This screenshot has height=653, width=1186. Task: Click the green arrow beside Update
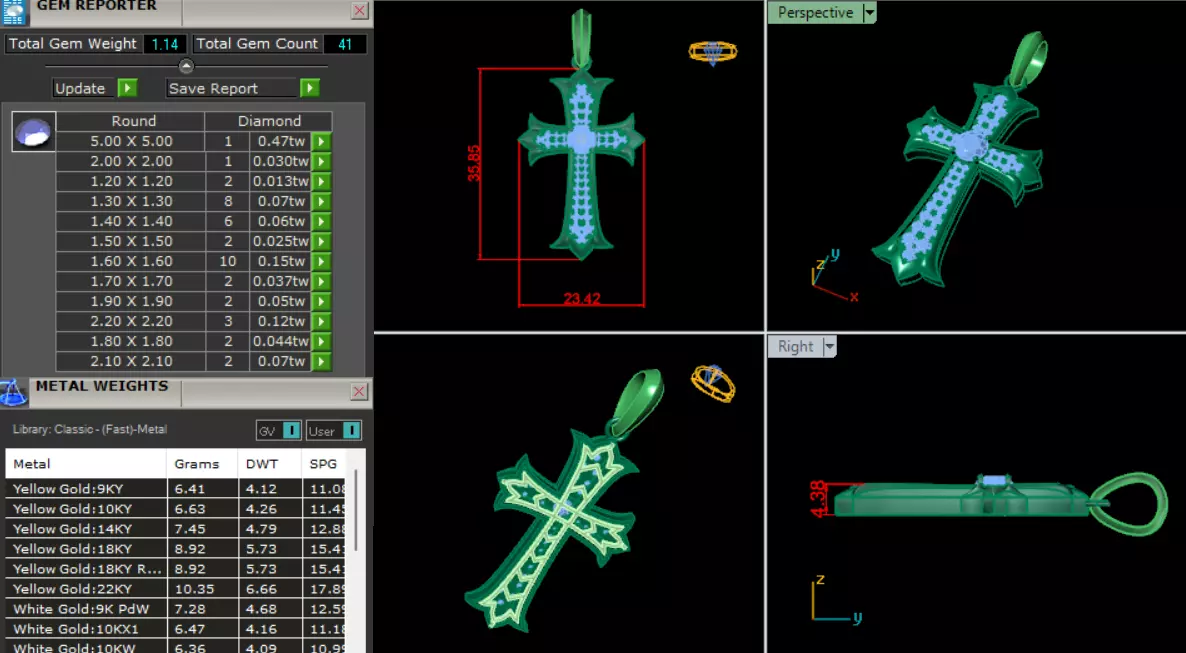tap(127, 89)
